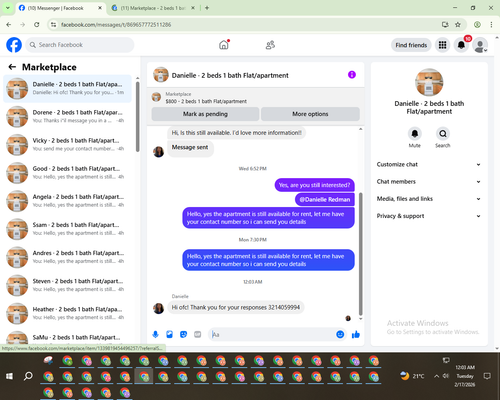This screenshot has width=500, height=400.
Task: Click Mark as pending button
Action: (x=205, y=114)
